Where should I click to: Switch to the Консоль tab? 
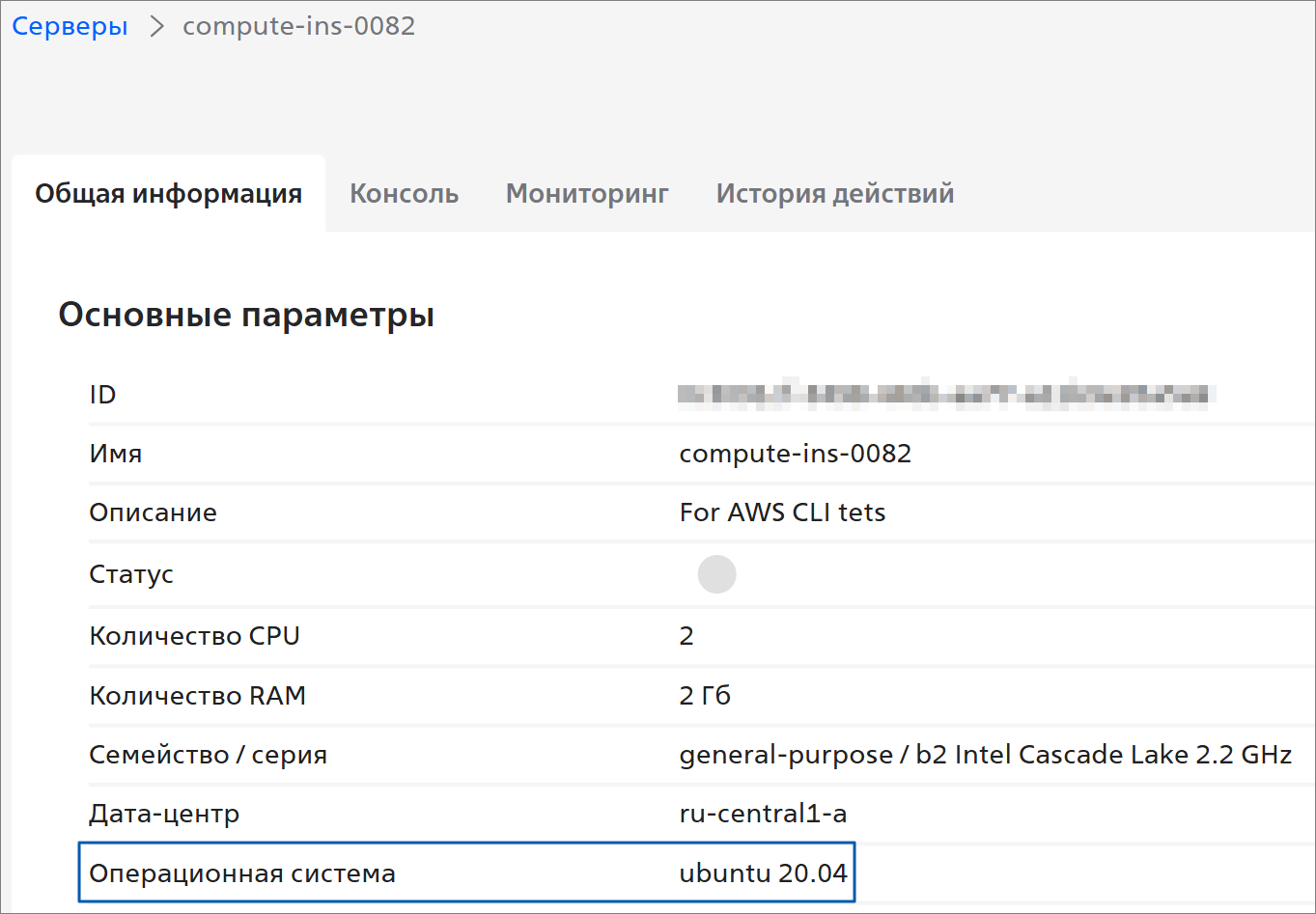tap(404, 194)
